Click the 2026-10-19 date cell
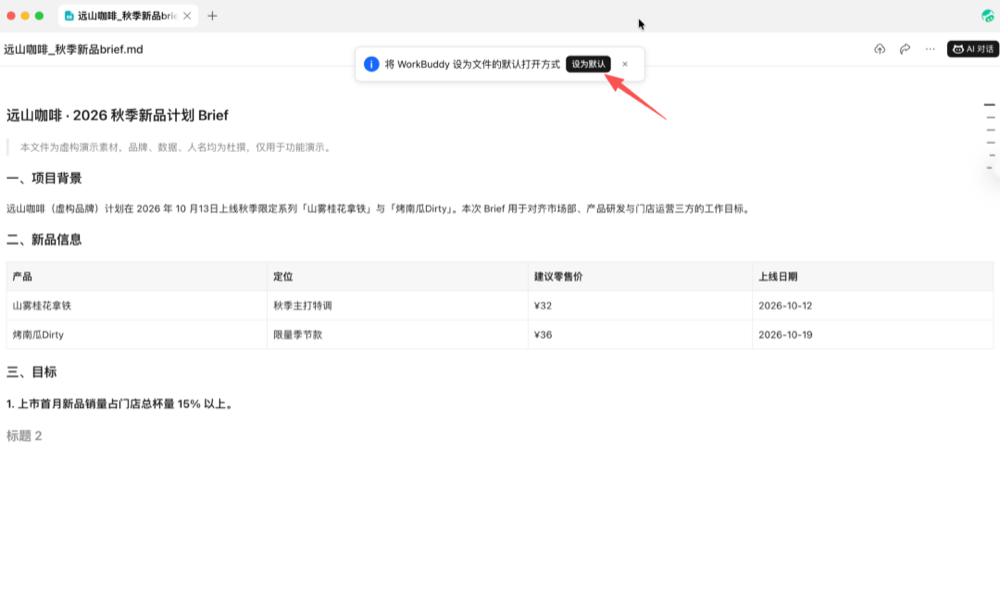Viewport: 1000px width, 591px height. (872, 335)
